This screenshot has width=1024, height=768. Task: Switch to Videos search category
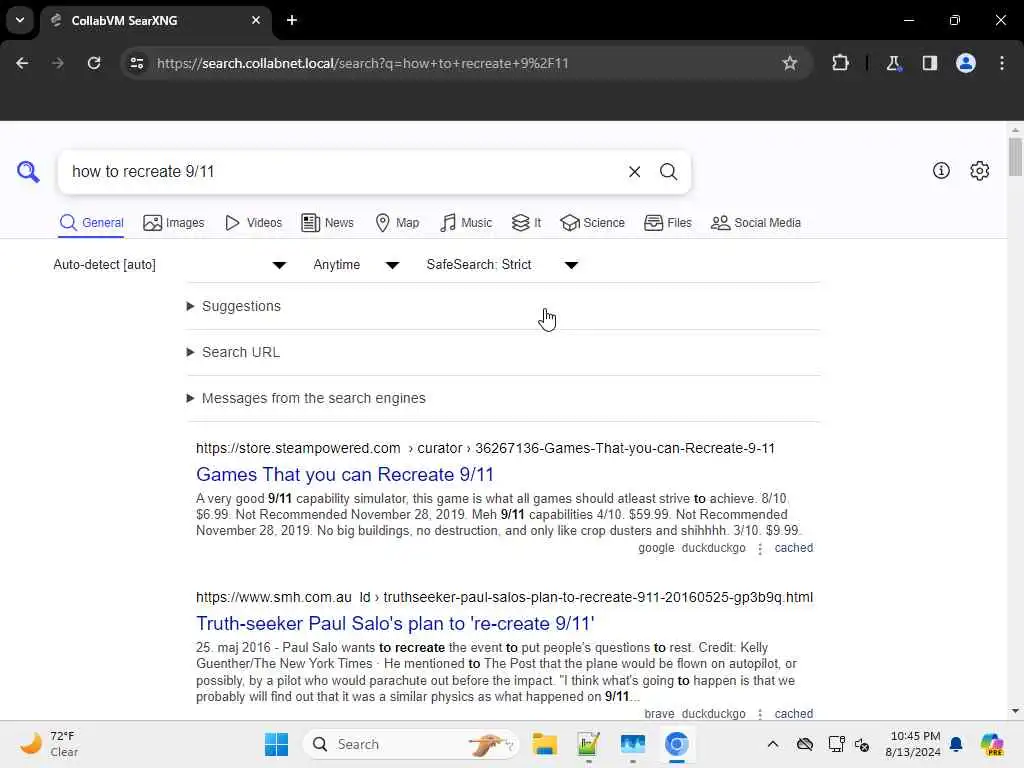253,223
